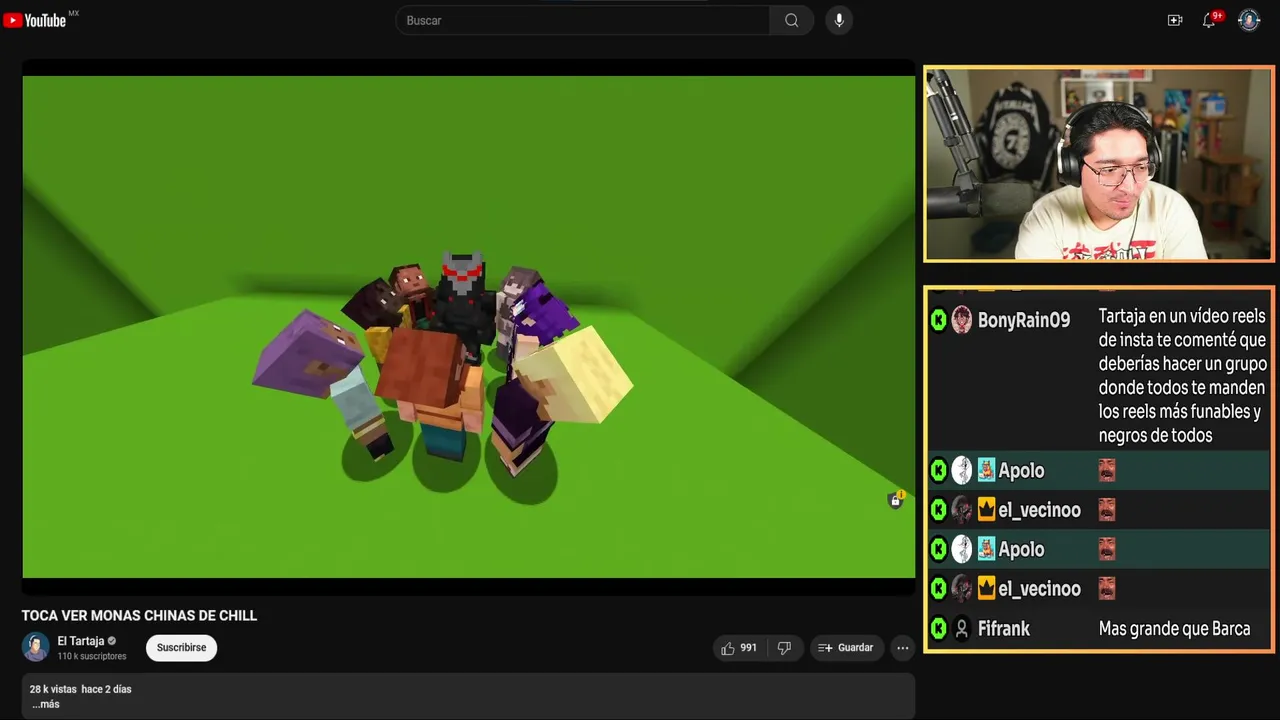This screenshot has height=720, width=1280.
Task: Click the Buscar search field
Action: tap(583, 20)
